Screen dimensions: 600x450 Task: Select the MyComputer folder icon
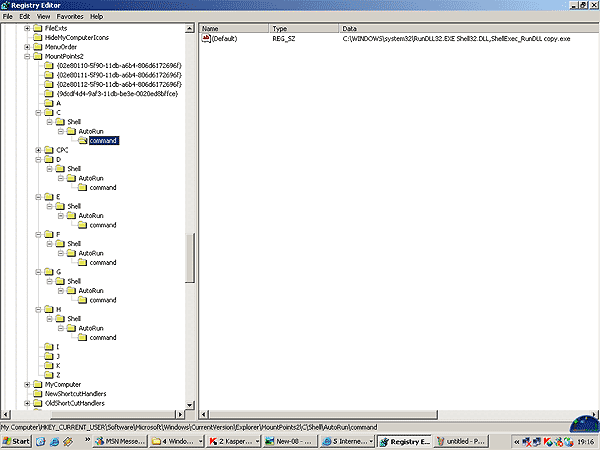coord(38,384)
